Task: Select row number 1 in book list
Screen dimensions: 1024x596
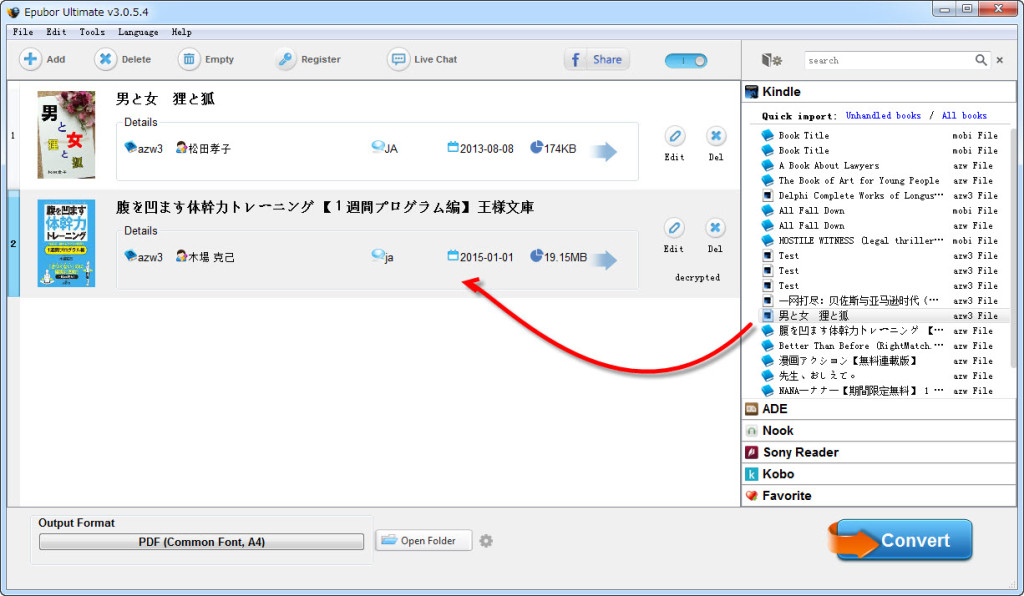Action: click(x=13, y=136)
